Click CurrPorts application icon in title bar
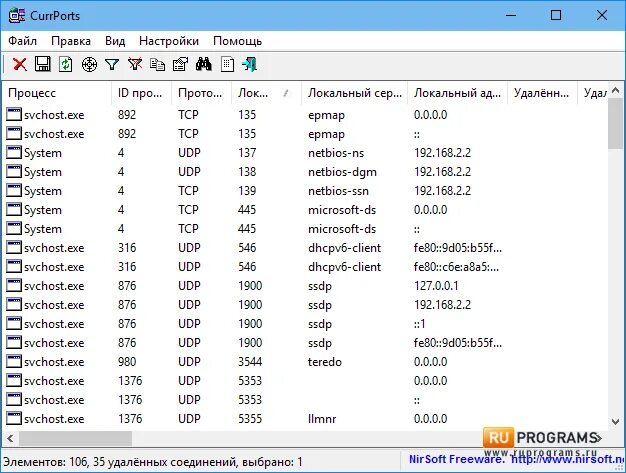626x473 pixels. 16,16
